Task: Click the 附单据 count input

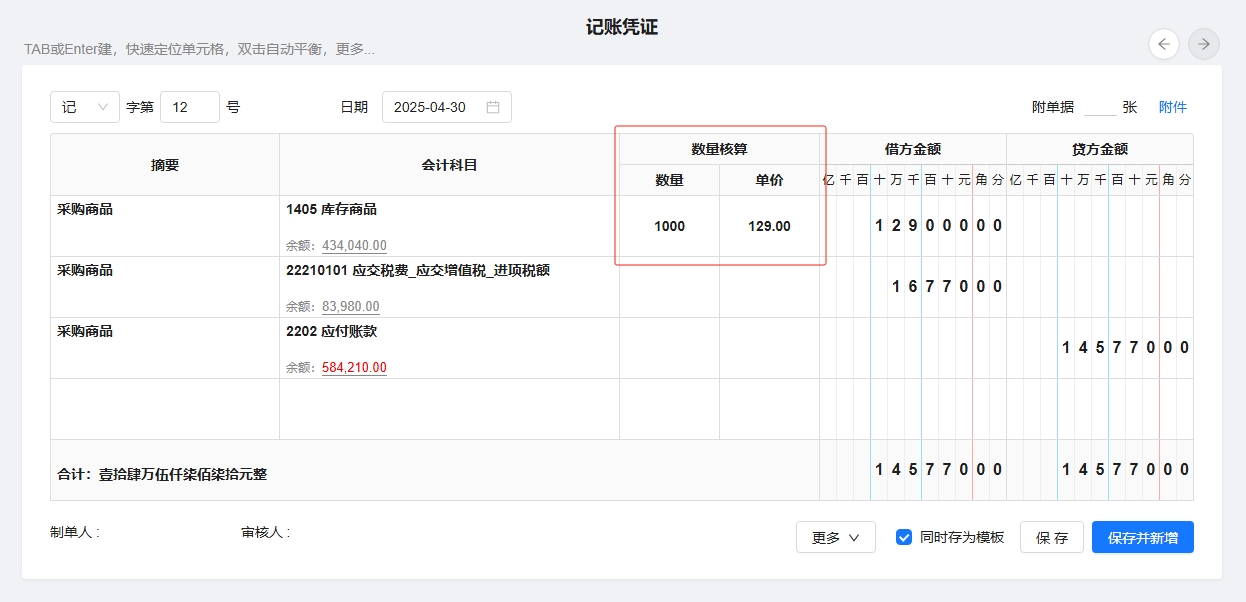Action: tap(1099, 107)
